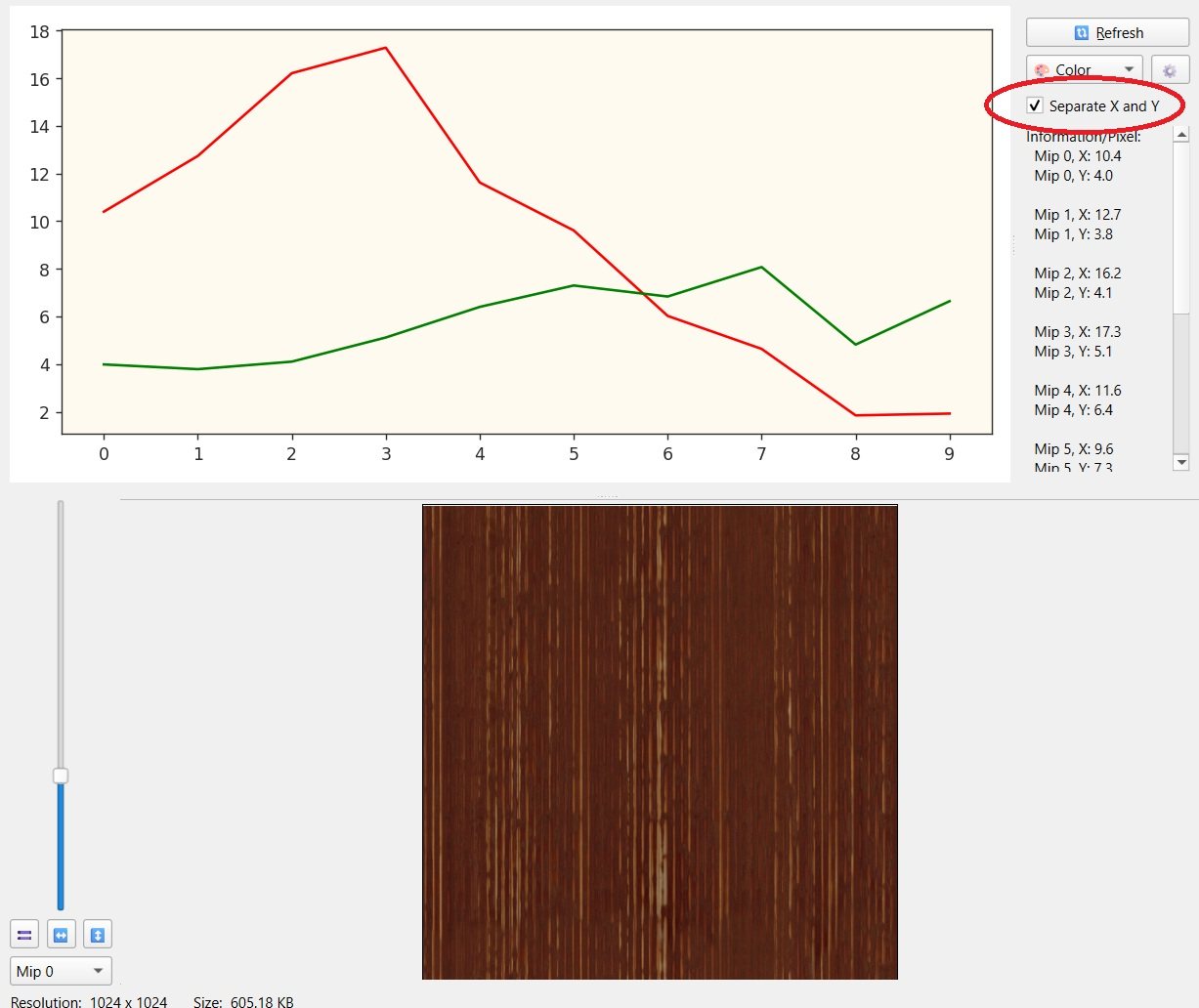
Task: Select the 'Mip 0, X: 10.4' info line
Action: tap(1078, 156)
